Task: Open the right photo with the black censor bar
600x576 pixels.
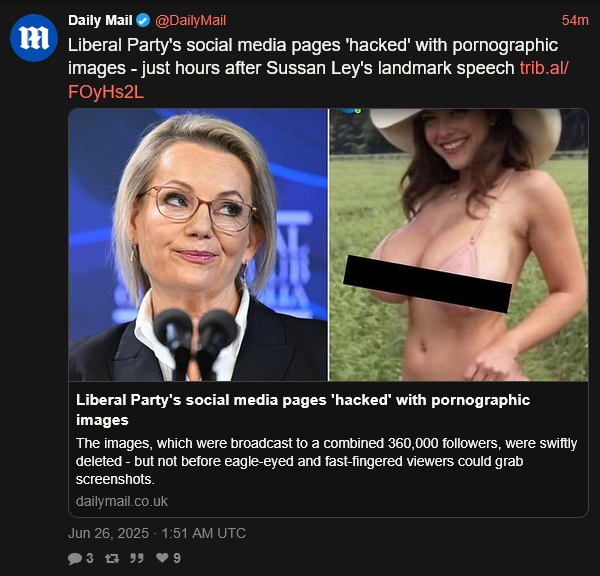Action: coord(459,245)
